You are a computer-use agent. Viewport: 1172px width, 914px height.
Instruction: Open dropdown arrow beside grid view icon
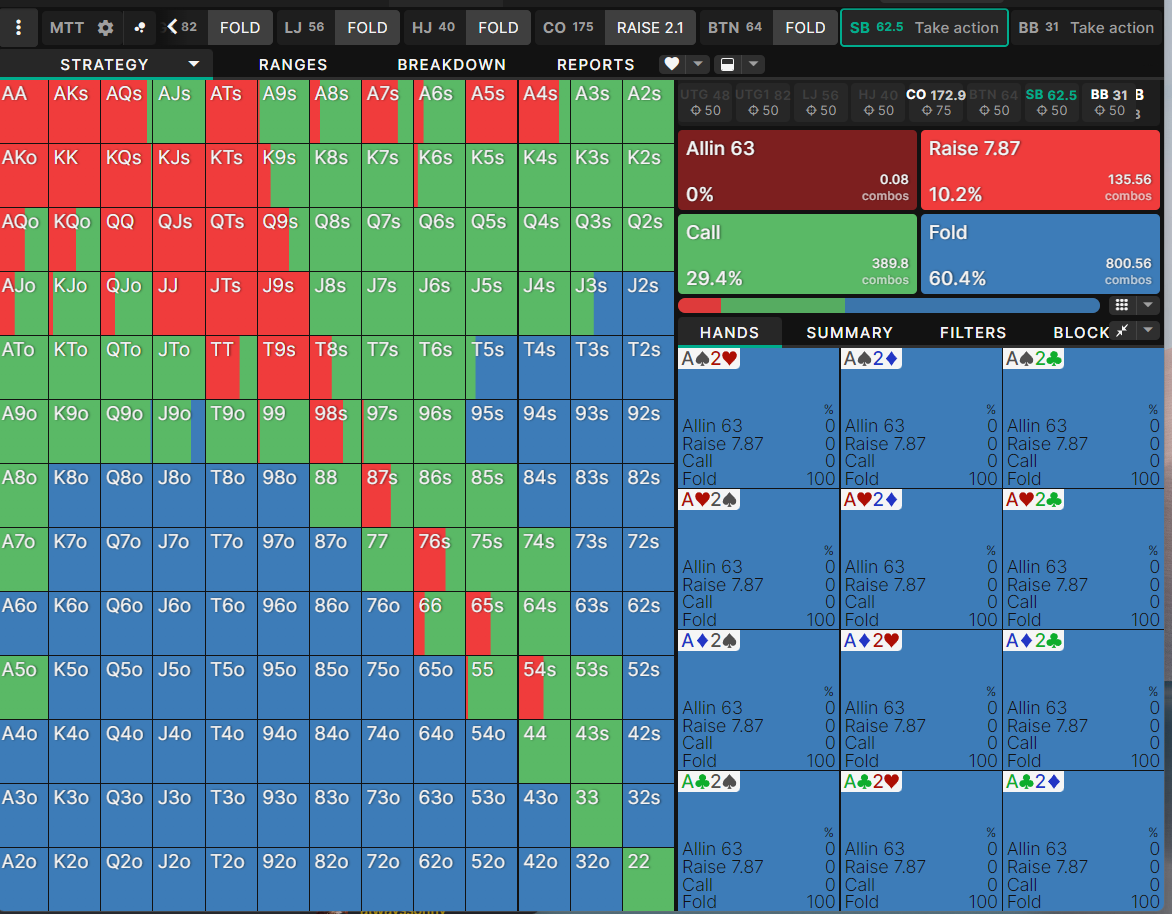(1148, 305)
